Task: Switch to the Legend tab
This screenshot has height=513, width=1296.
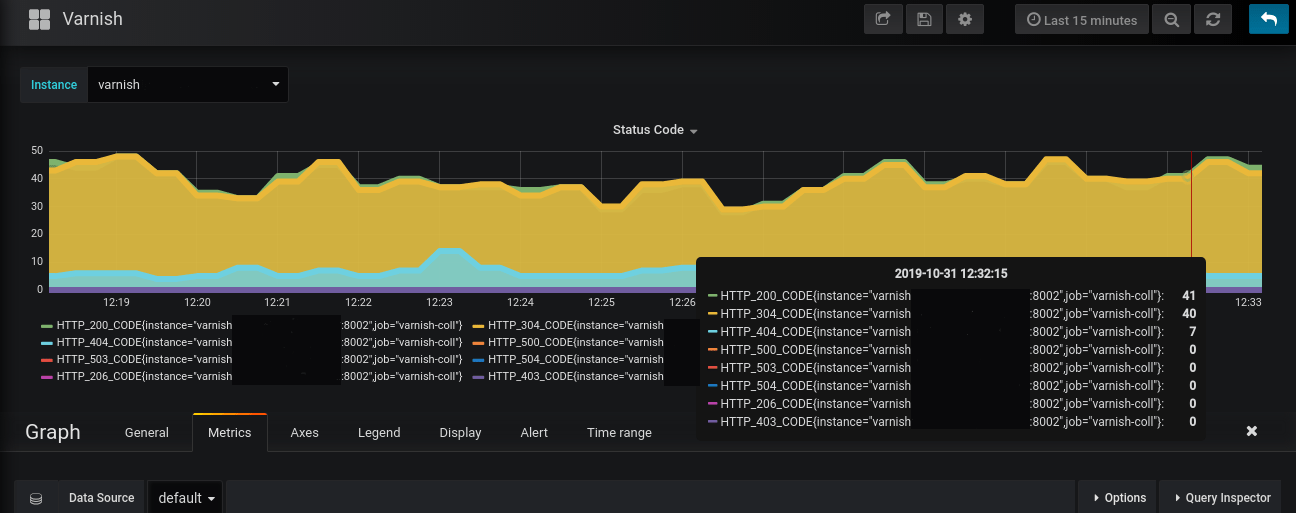Action: (379, 433)
